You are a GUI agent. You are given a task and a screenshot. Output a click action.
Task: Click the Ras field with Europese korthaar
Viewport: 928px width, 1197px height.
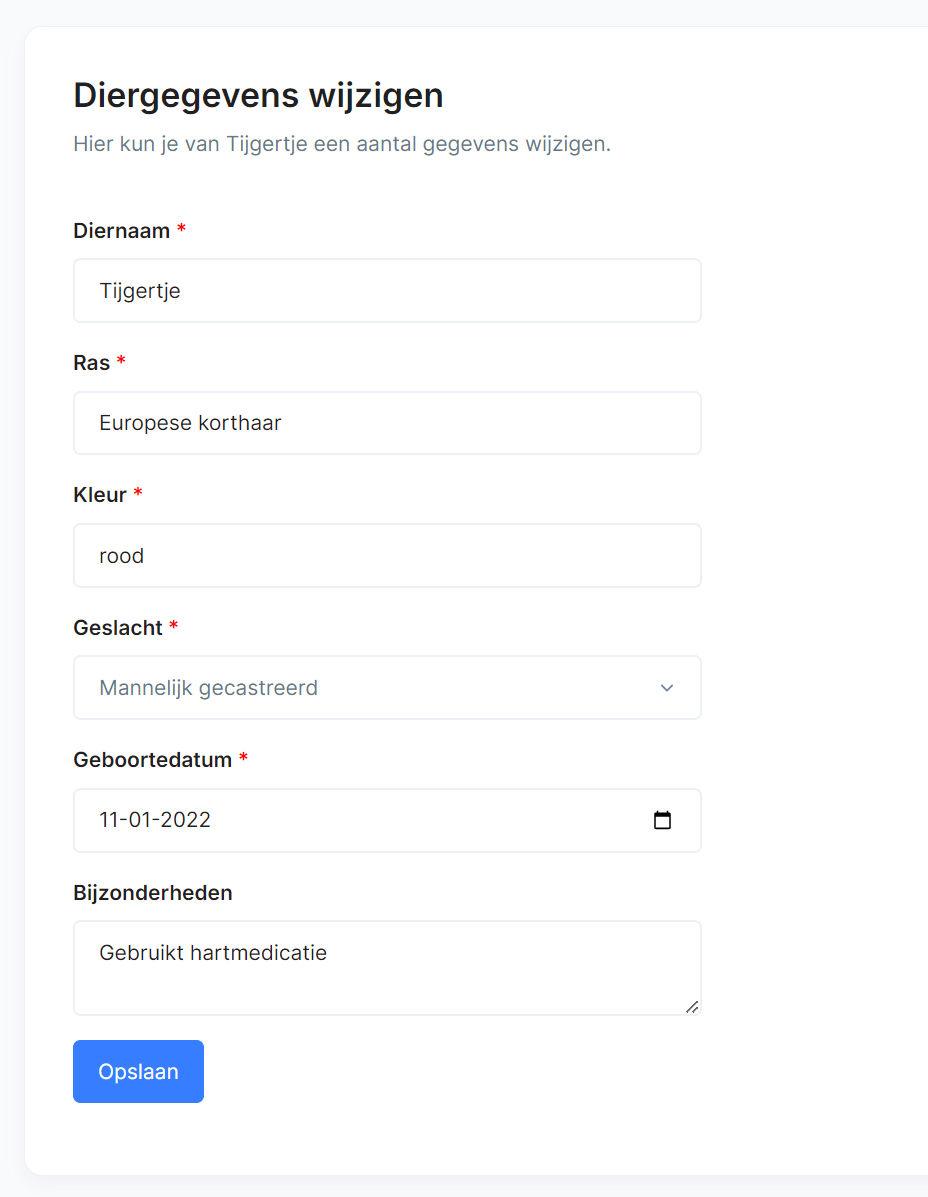pos(387,423)
